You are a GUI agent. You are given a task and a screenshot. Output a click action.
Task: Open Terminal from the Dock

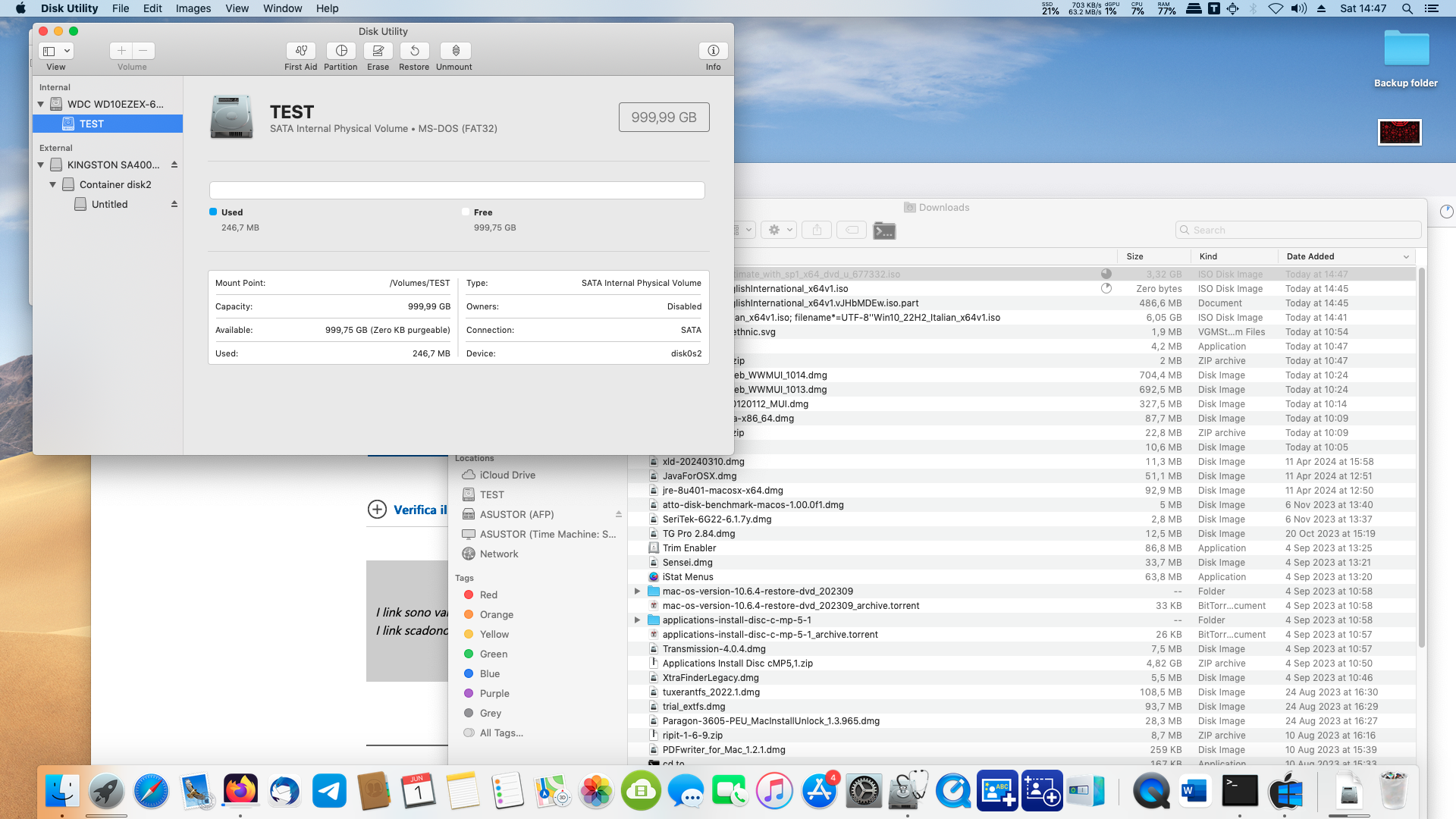tap(1241, 792)
